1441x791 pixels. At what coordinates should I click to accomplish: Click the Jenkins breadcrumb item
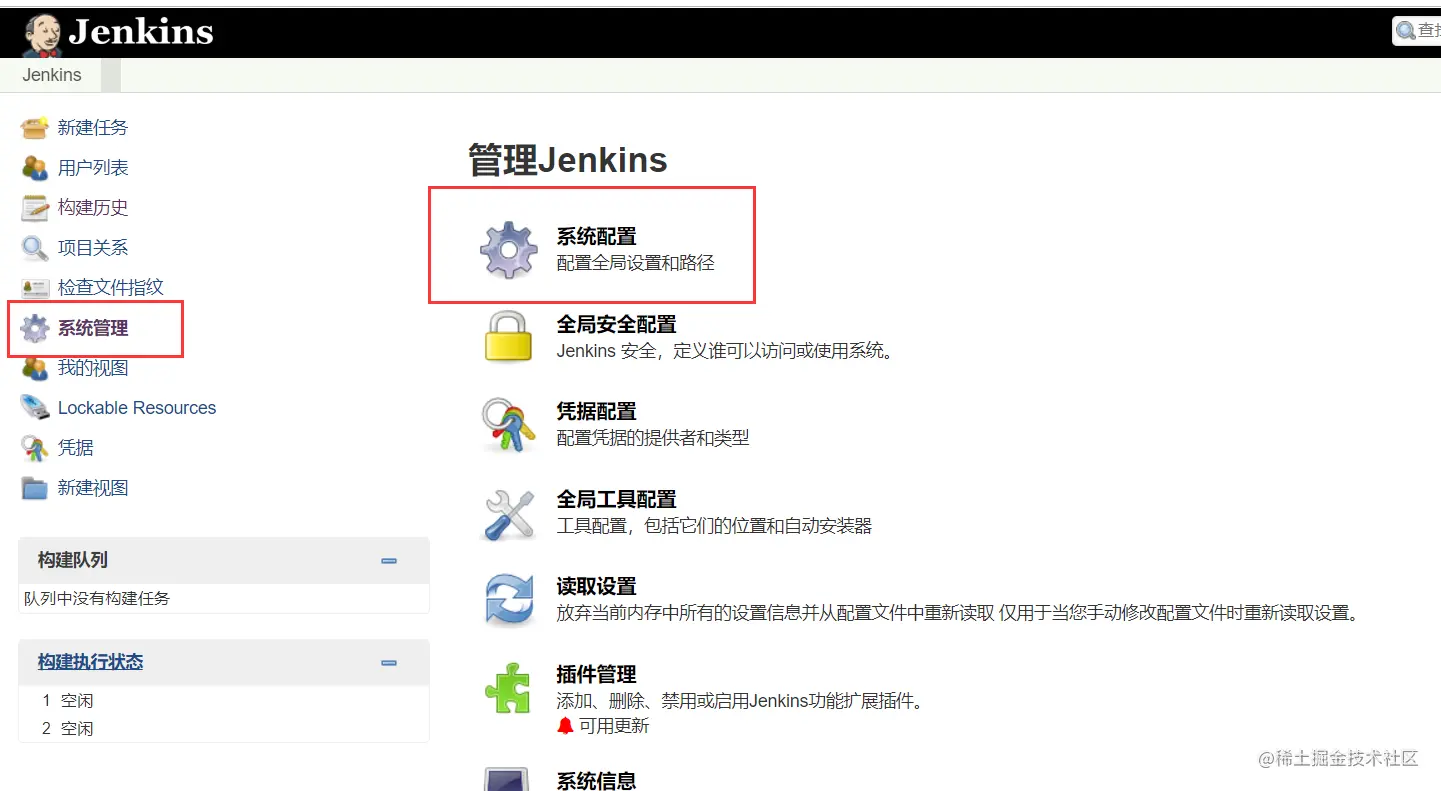click(52, 75)
